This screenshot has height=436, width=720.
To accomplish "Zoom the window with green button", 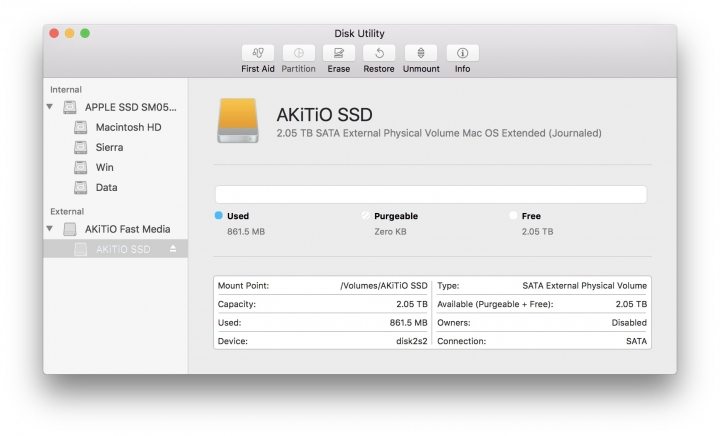I will click(85, 33).
